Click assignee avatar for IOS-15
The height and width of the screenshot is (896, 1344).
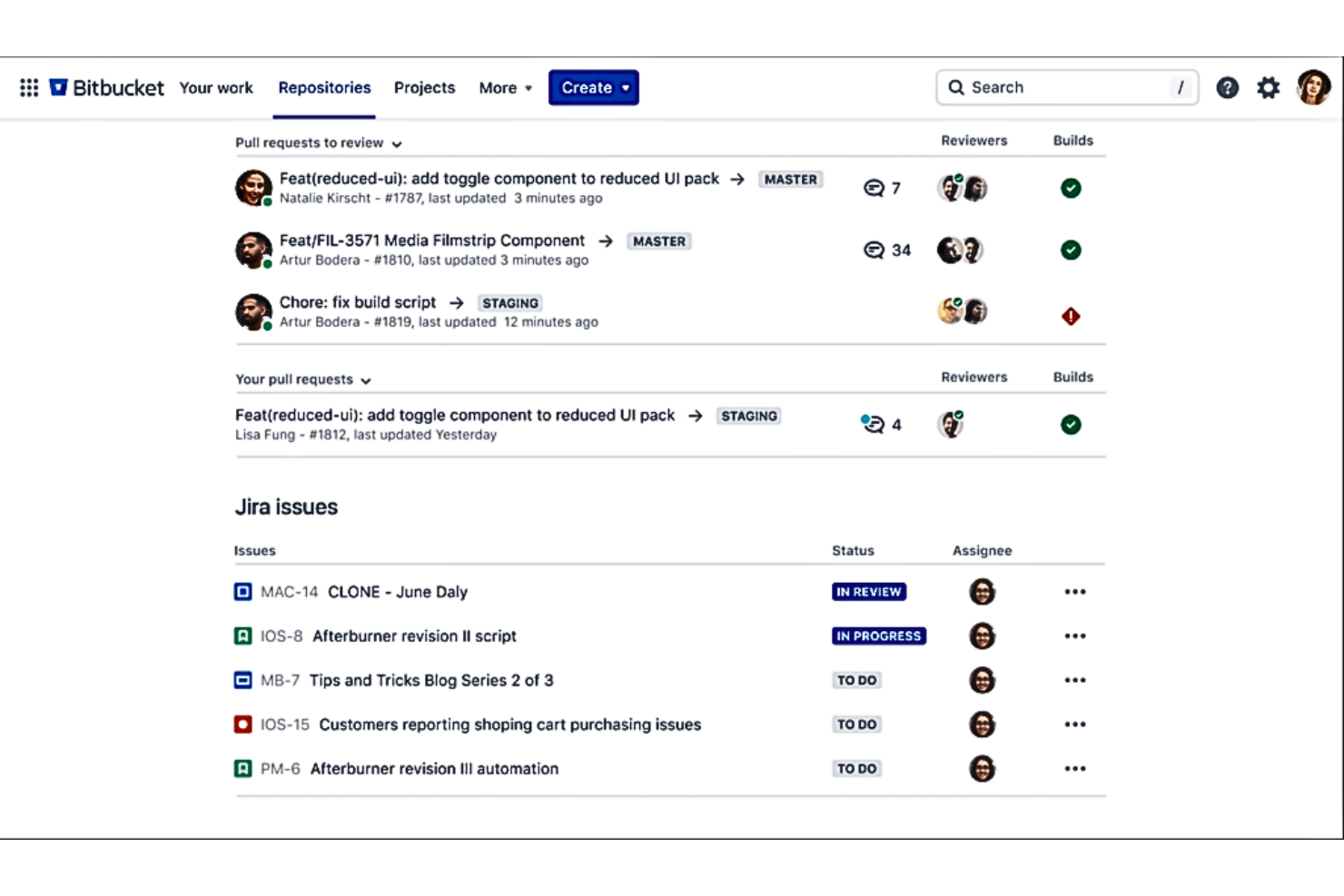tap(982, 724)
